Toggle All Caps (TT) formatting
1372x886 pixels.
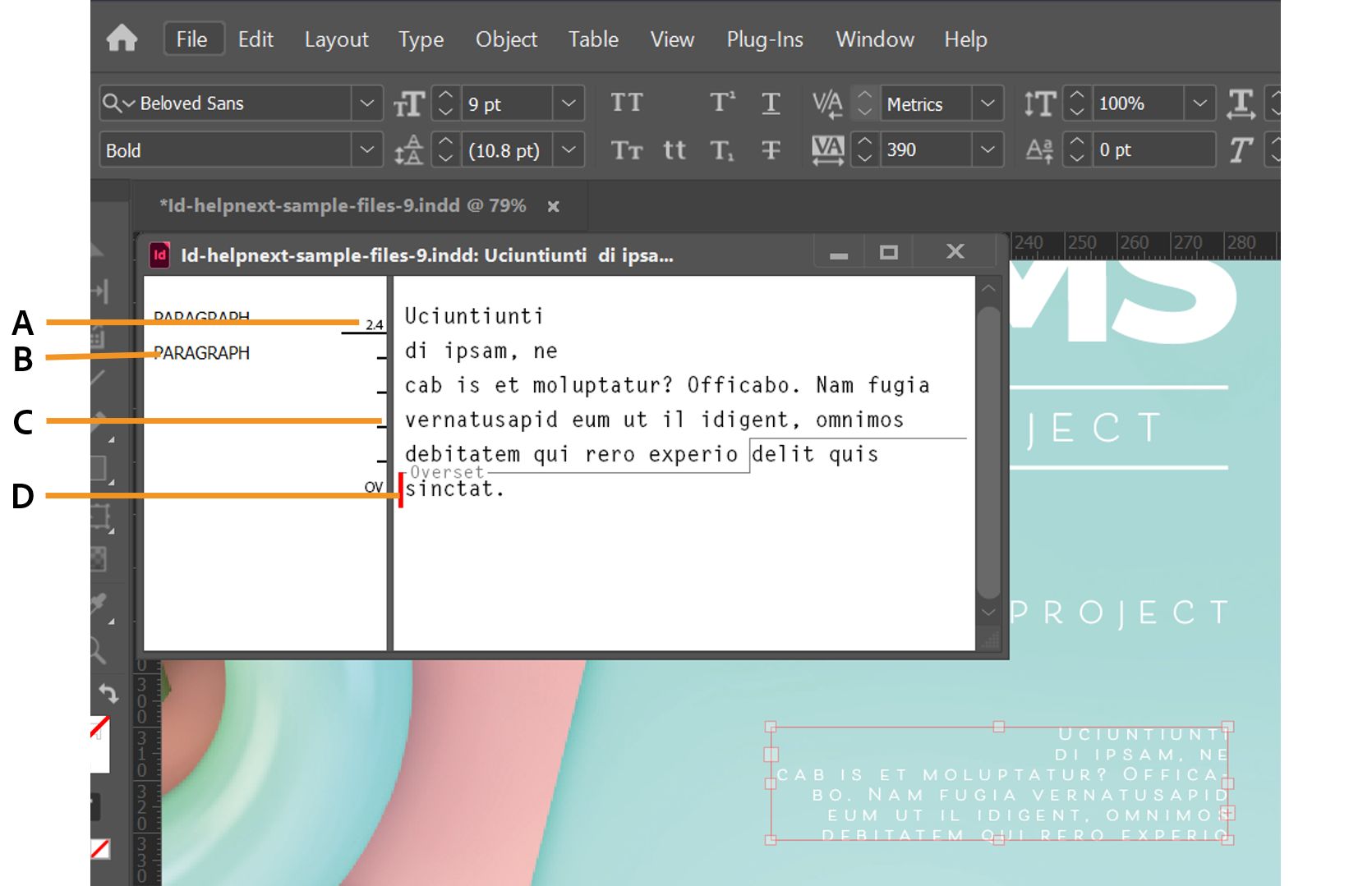pyautogui.click(x=627, y=103)
